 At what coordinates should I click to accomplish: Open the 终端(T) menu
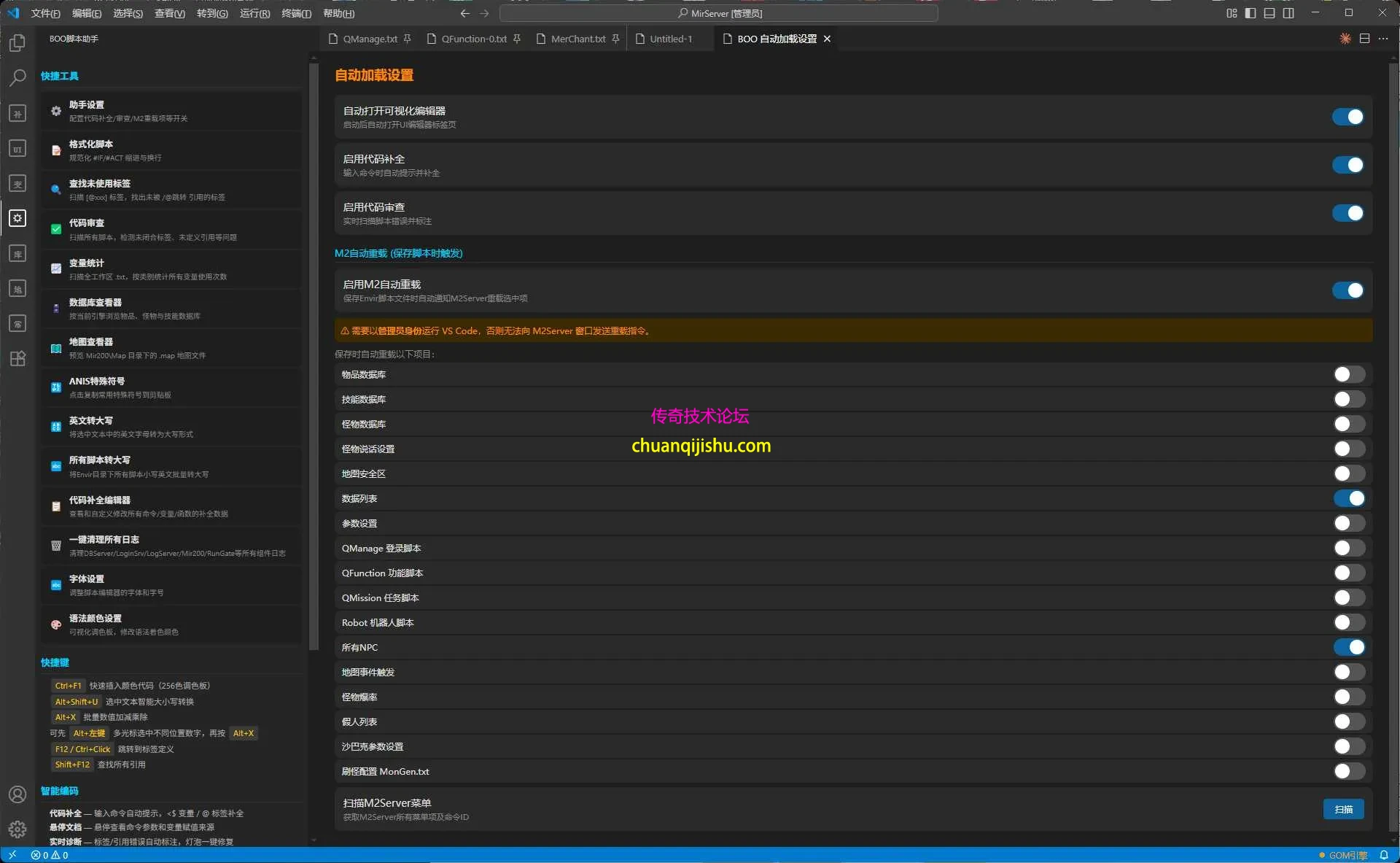coord(296,13)
